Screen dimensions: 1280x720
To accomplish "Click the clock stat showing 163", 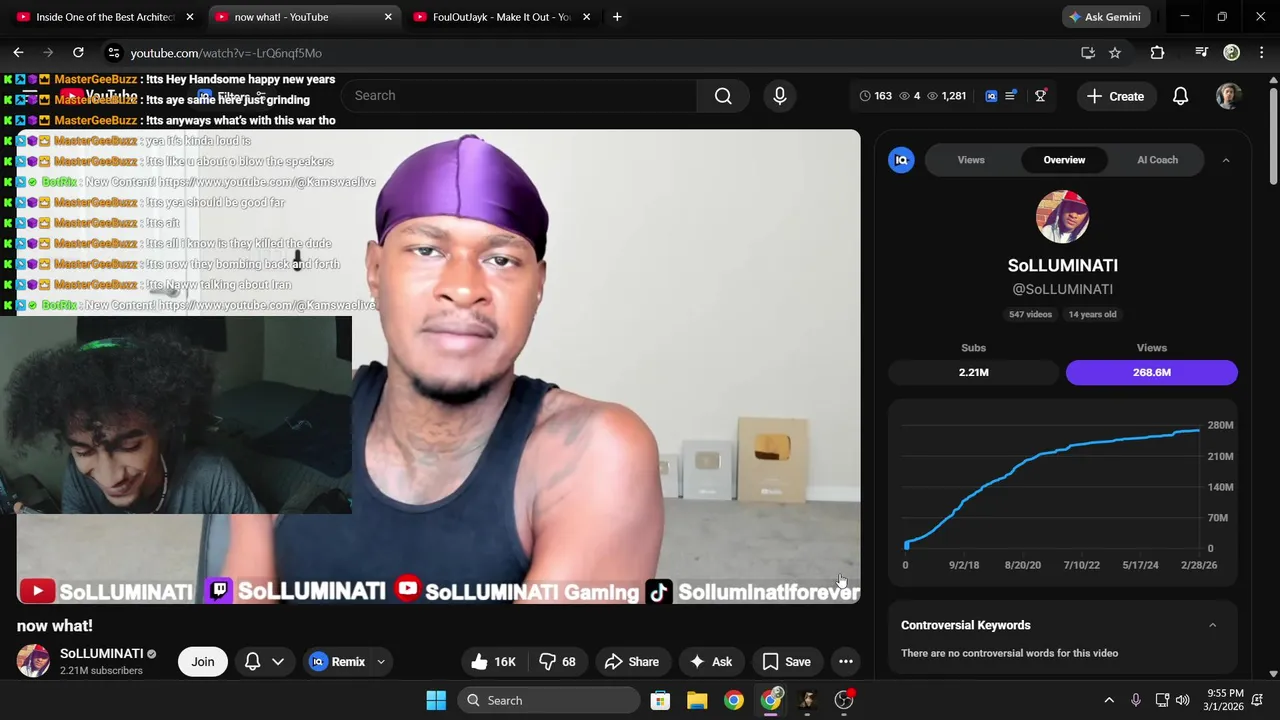I will point(875,96).
